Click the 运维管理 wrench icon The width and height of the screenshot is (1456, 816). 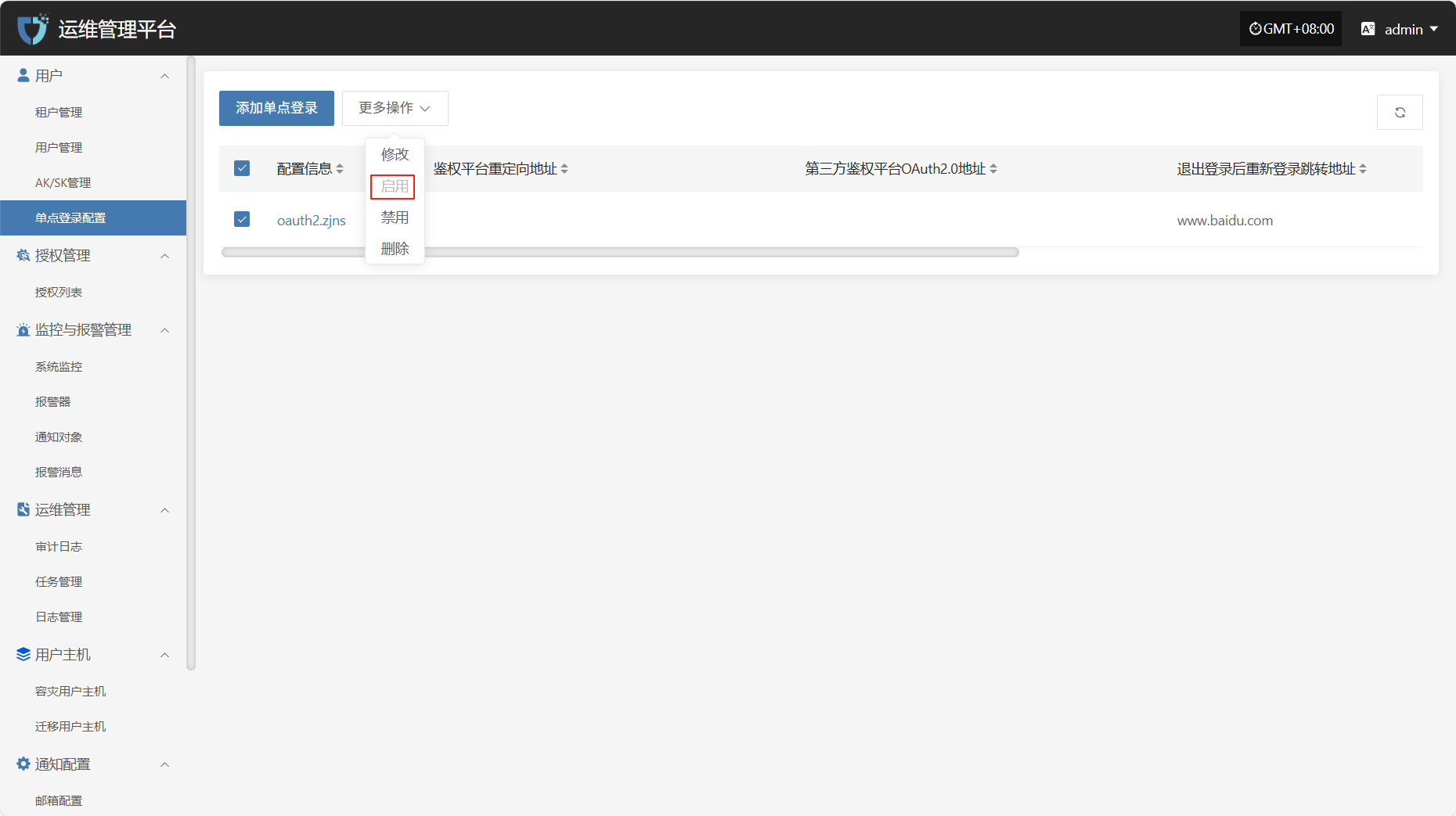23,509
